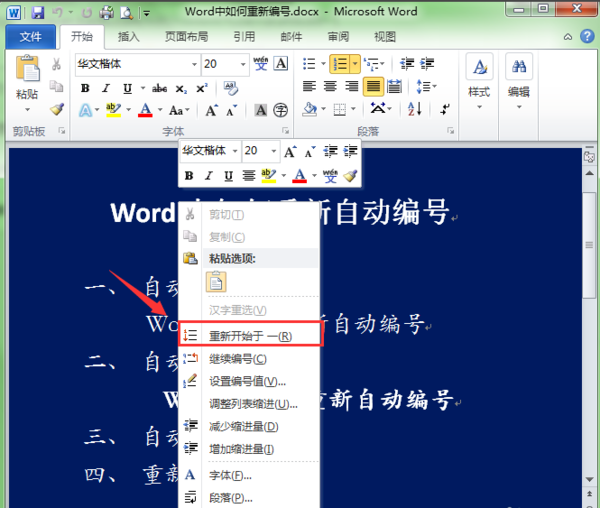Toggle align left in ribbon
Viewport: 600px width, 508px height.
(309, 86)
